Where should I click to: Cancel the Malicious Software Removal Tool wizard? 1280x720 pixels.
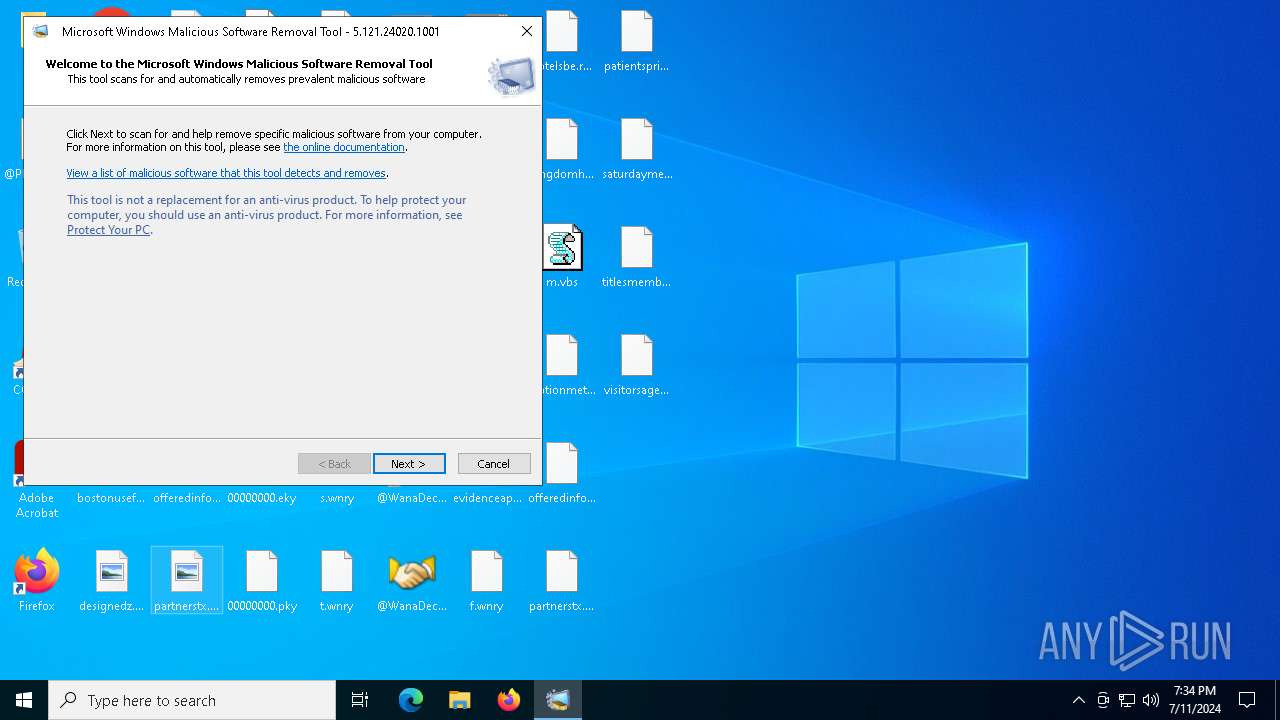(x=494, y=464)
